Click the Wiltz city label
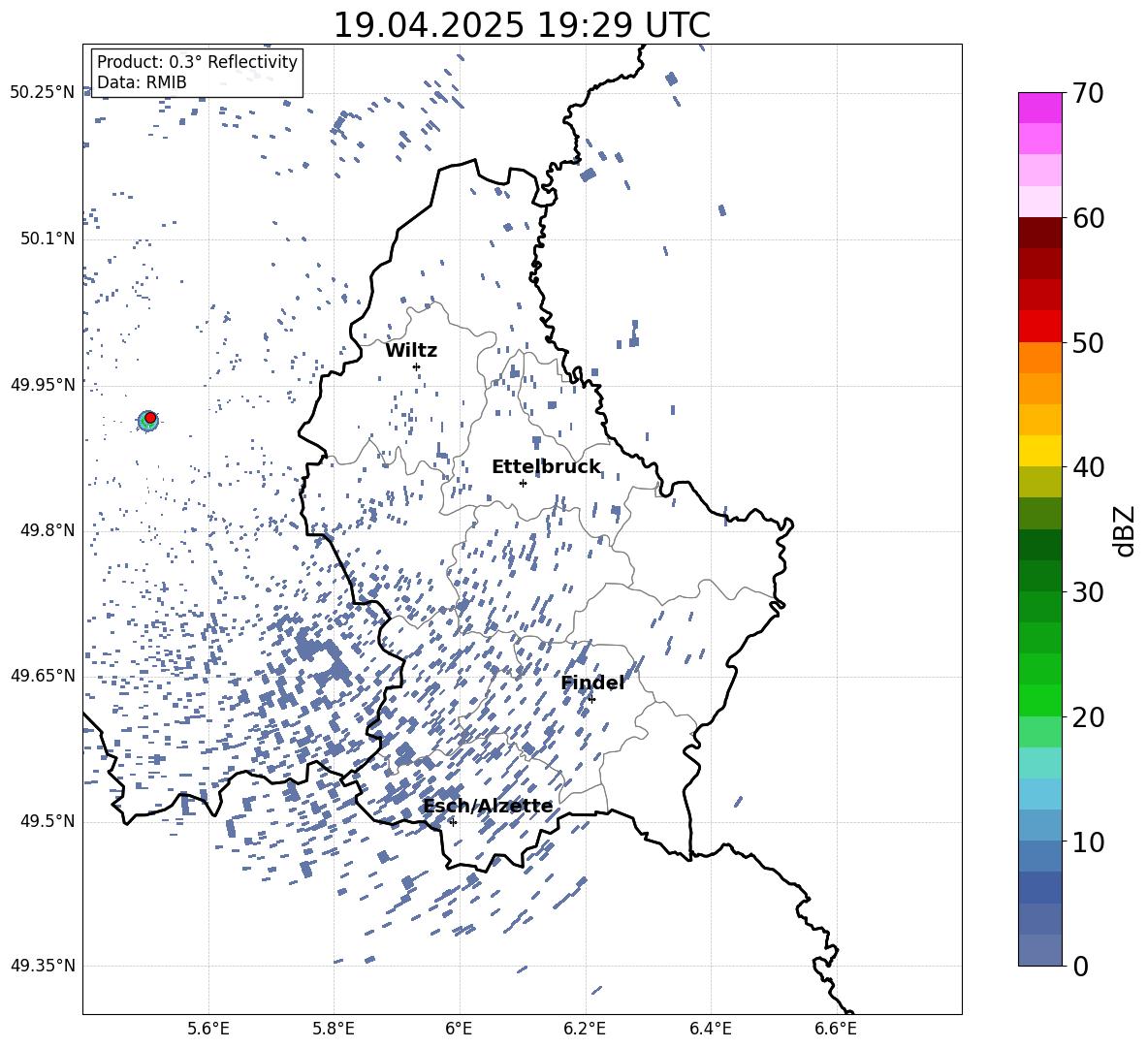This screenshot has width=1148, height=1048. (x=411, y=351)
